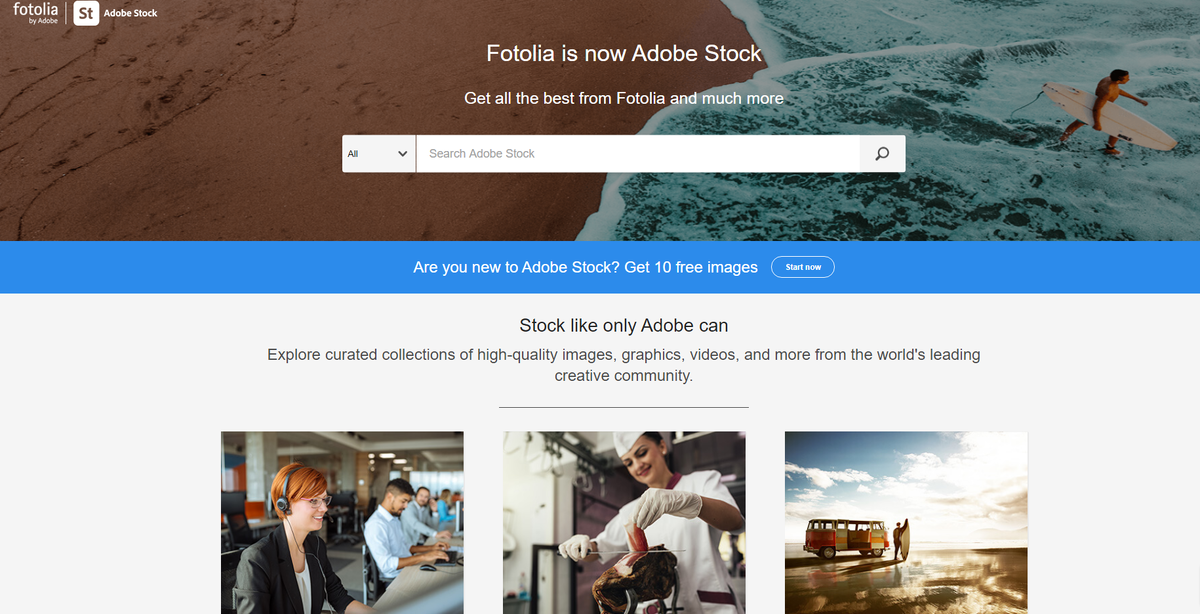Open the van on beach photo
Screen dimensions: 1200x614
pos(906,522)
